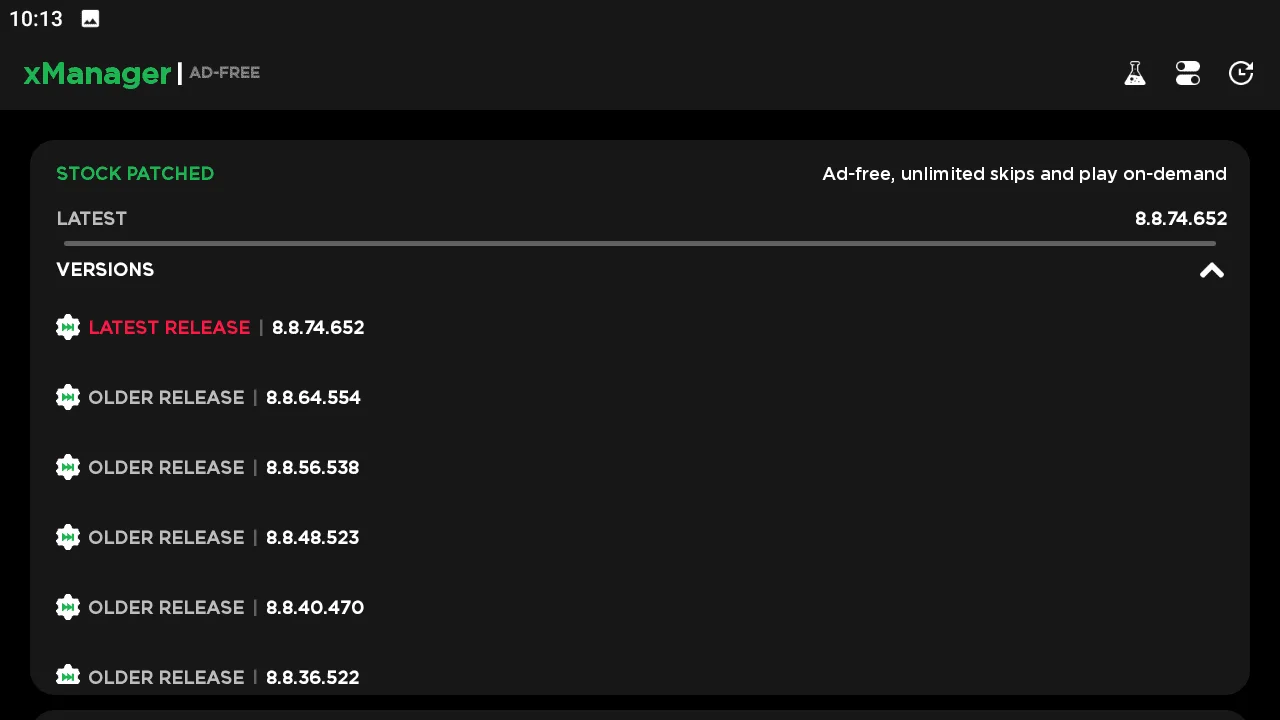Open the settings toggles icon

coord(1188,73)
